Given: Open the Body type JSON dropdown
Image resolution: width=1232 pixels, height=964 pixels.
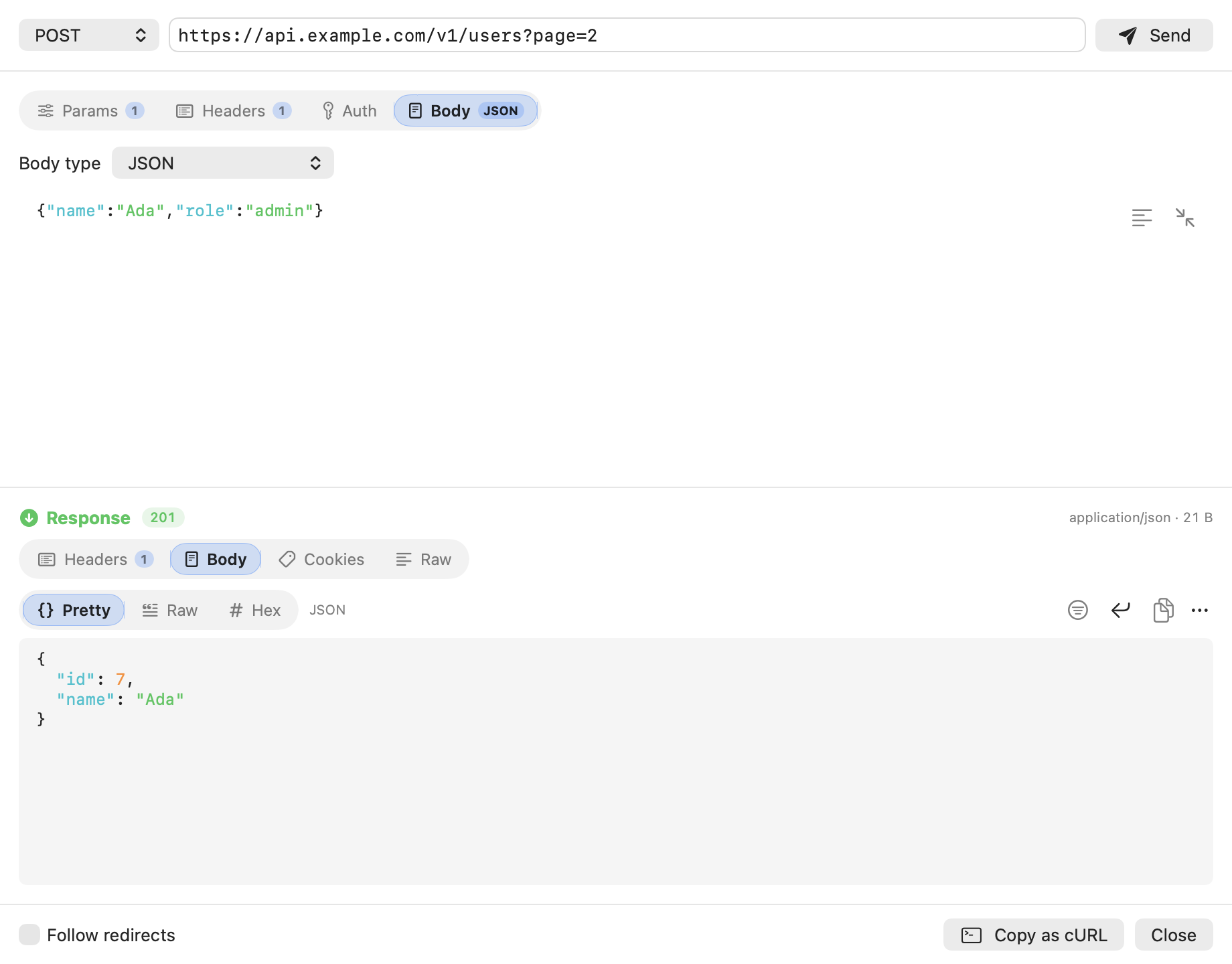Looking at the screenshot, I should (223, 163).
